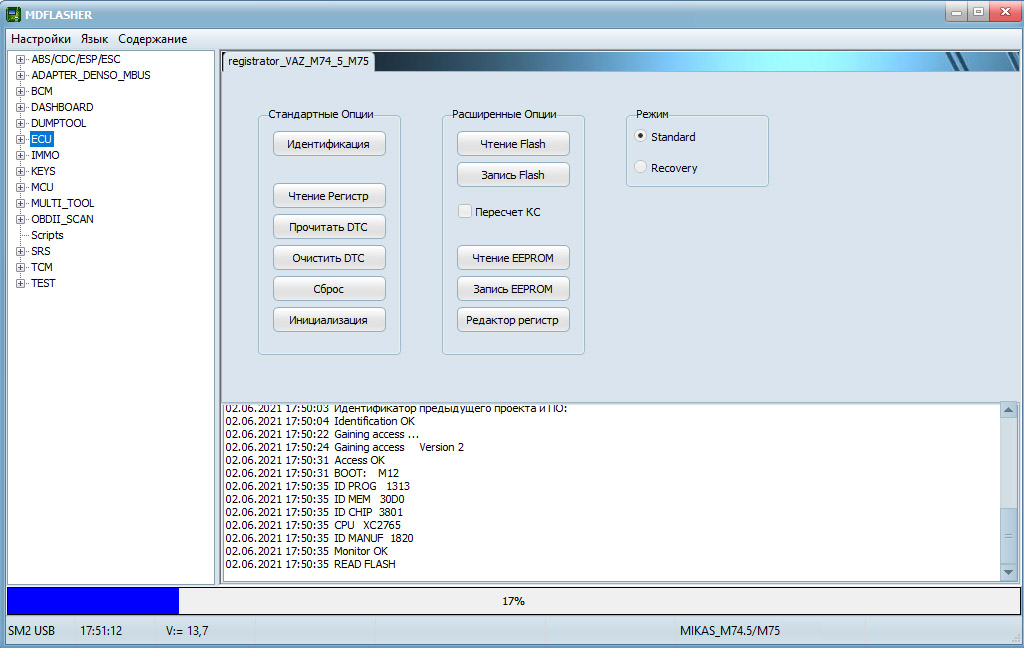Select the Recovery mode radio button
1024x648 pixels.
pyautogui.click(x=641, y=167)
